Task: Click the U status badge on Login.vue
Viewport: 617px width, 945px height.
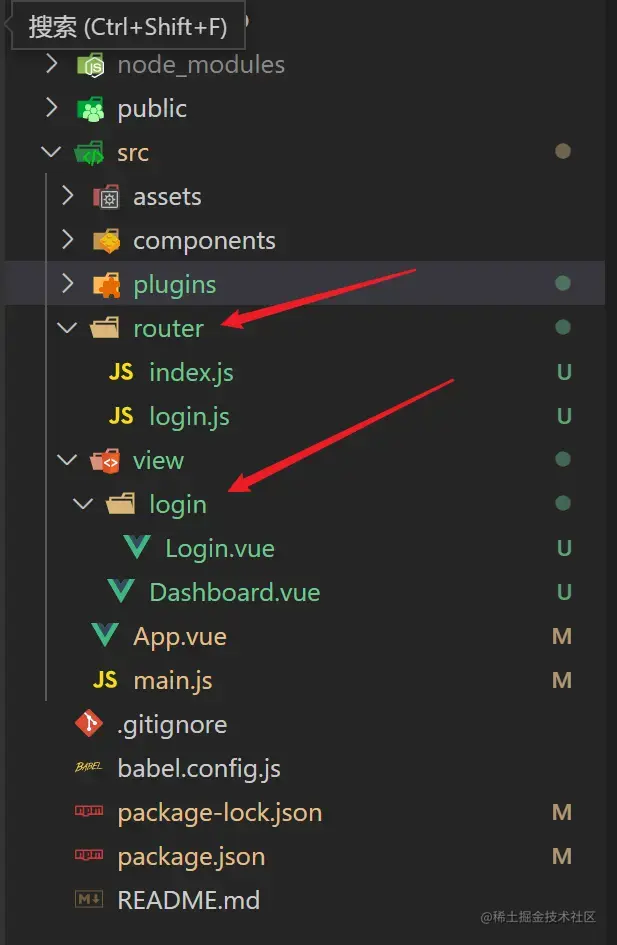Action: point(564,548)
